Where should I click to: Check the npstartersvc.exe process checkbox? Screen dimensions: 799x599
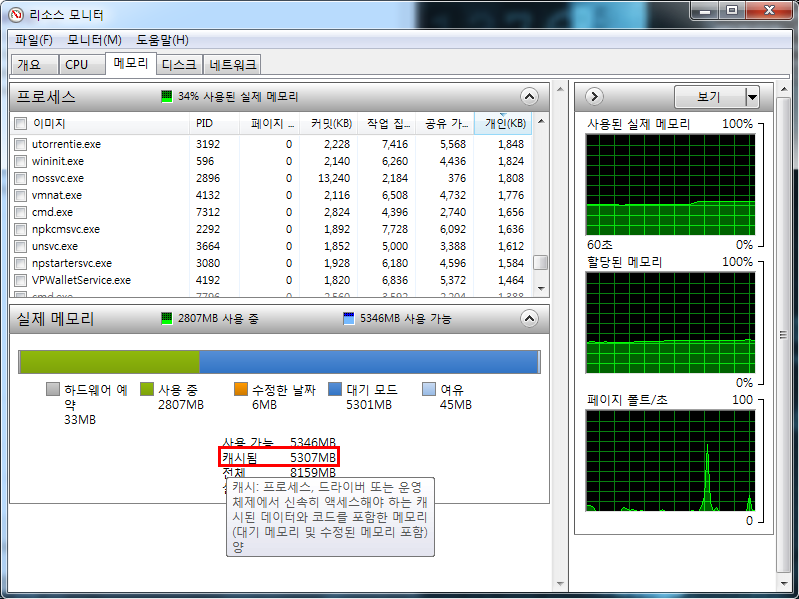(20, 263)
